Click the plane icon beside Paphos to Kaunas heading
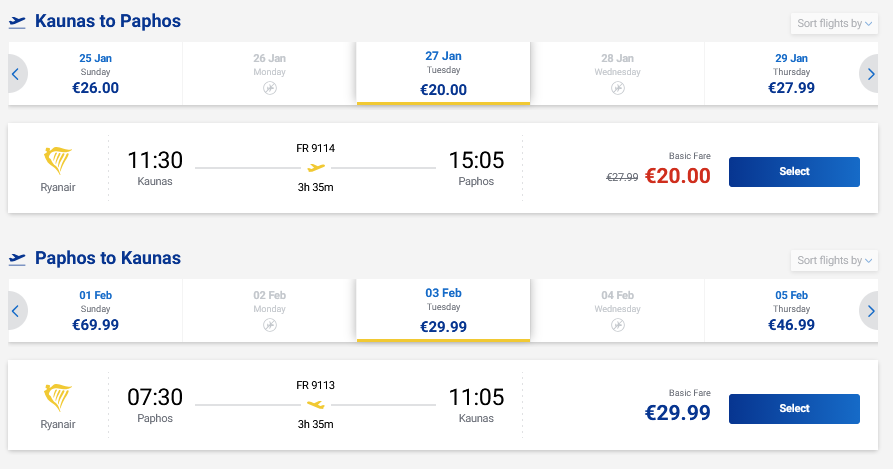This screenshot has height=469, width=893. (x=17, y=259)
